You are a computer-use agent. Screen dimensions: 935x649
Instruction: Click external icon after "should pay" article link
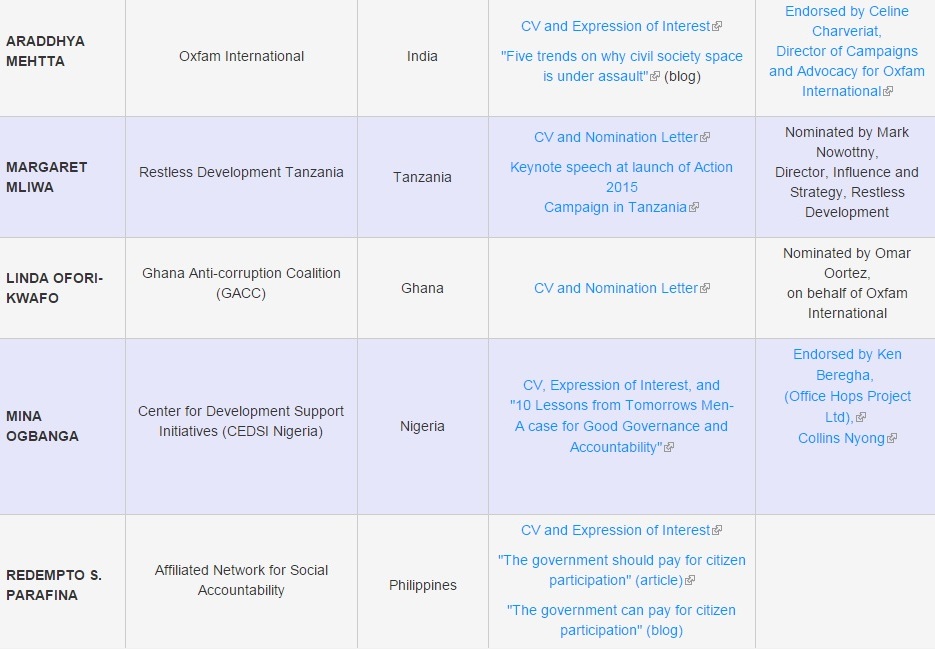690,581
